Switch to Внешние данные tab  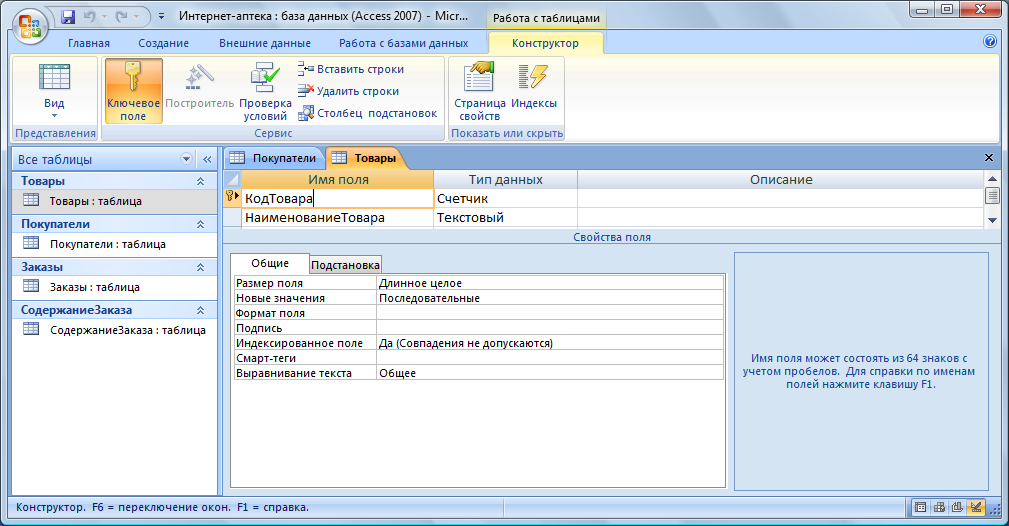264,43
